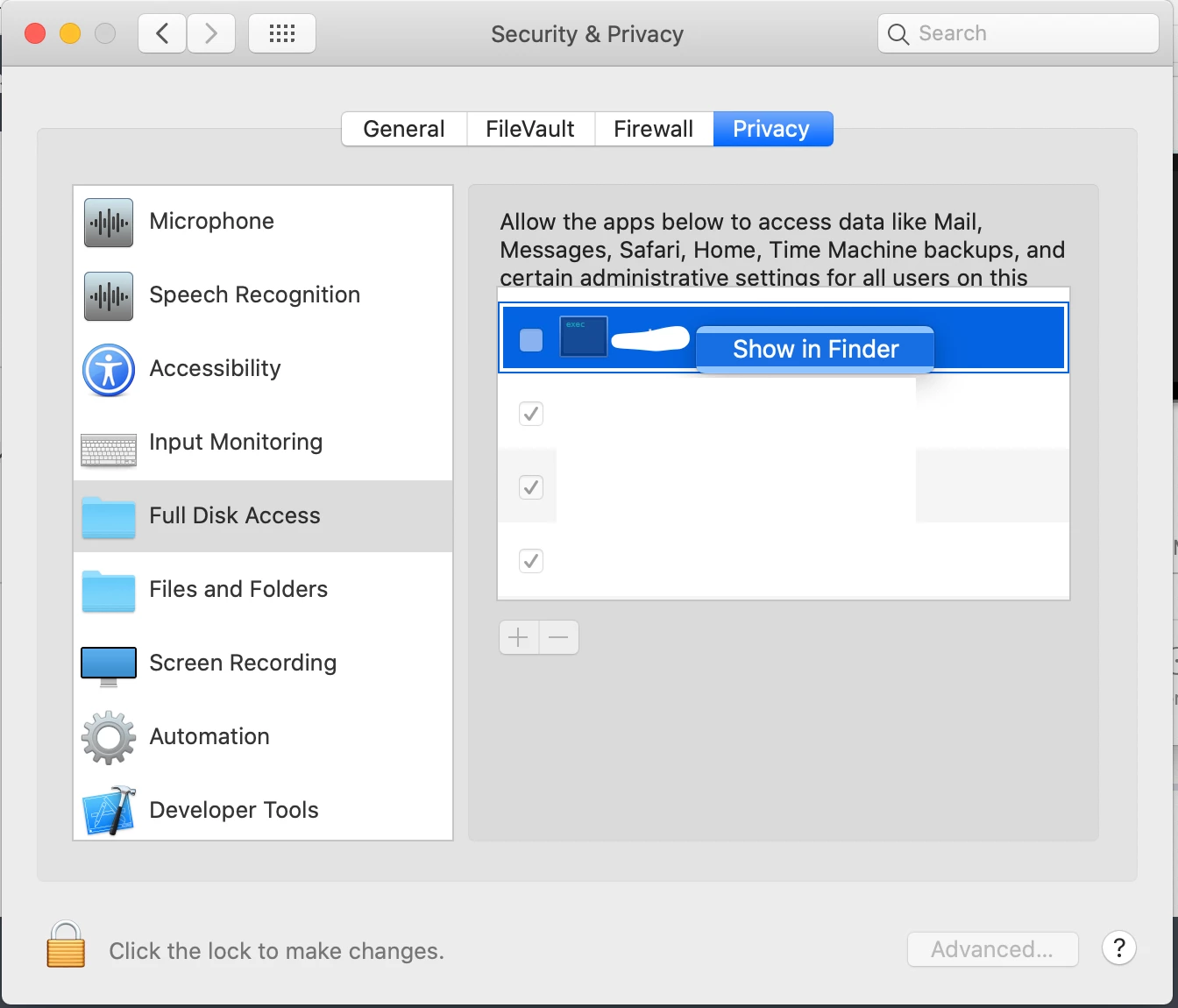Select Input Monitoring label in sidebar

click(x=236, y=442)
